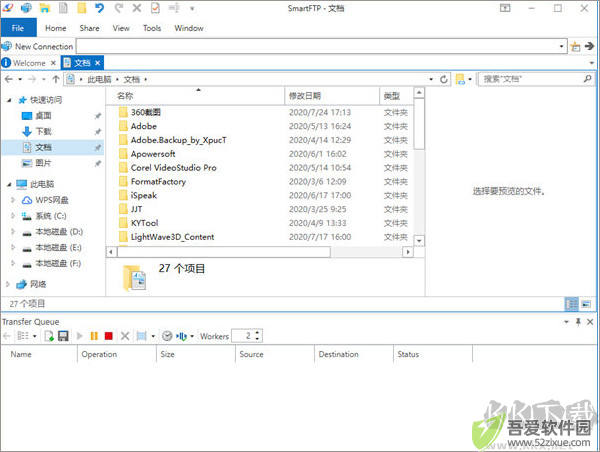600x452 pixels.
Task: Click the delete X icon in title toolbar
Action: click(137, 8)
